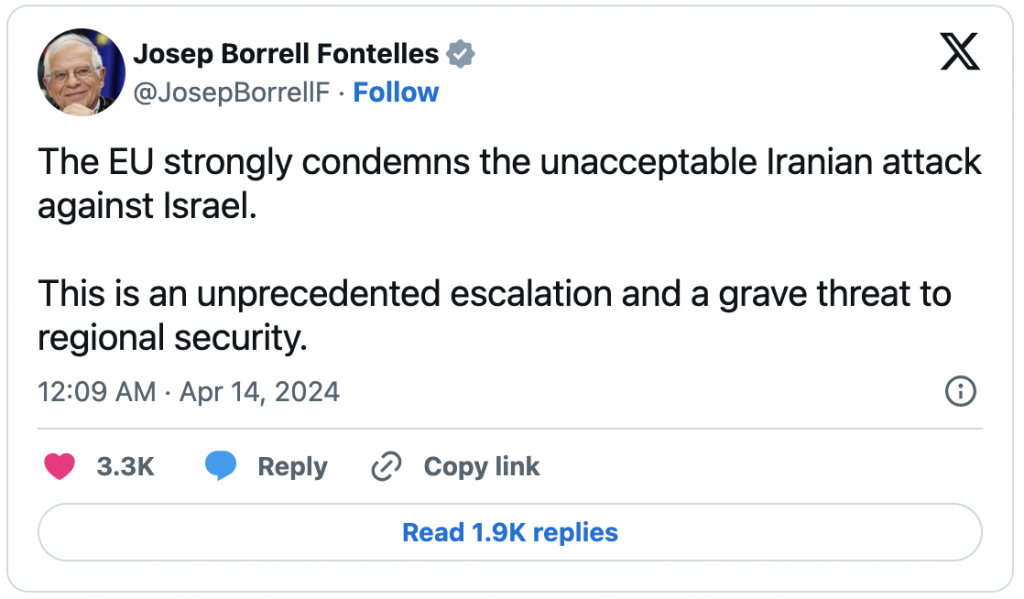Click the "regional security." text line
The width and height of the screenshot is (1024, 599).
coord(171,337)
